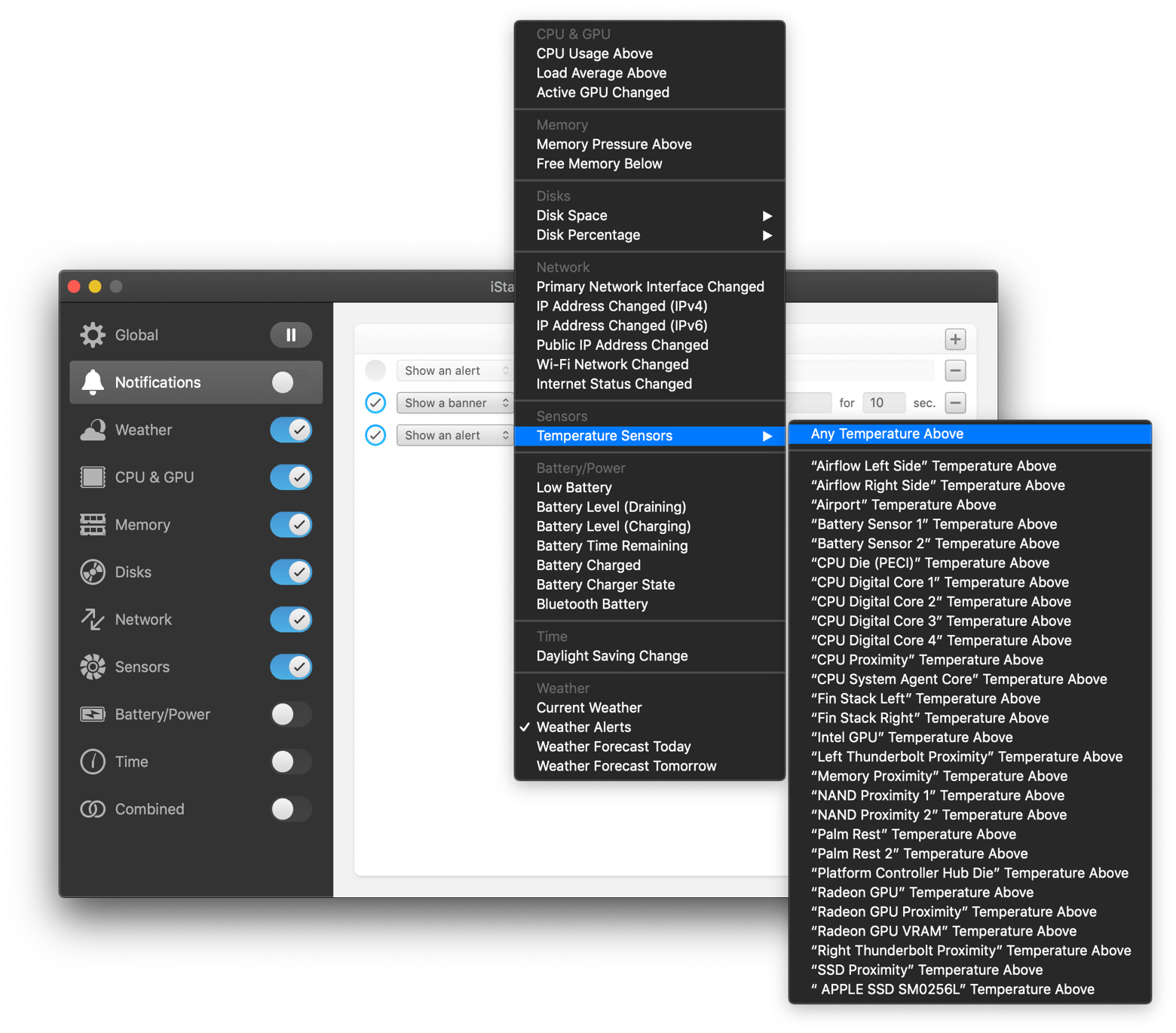Viewport: 1176px width, 1033px height.
Task: Click the seconds duration field showing 10
Action: [x=883, y=403]
